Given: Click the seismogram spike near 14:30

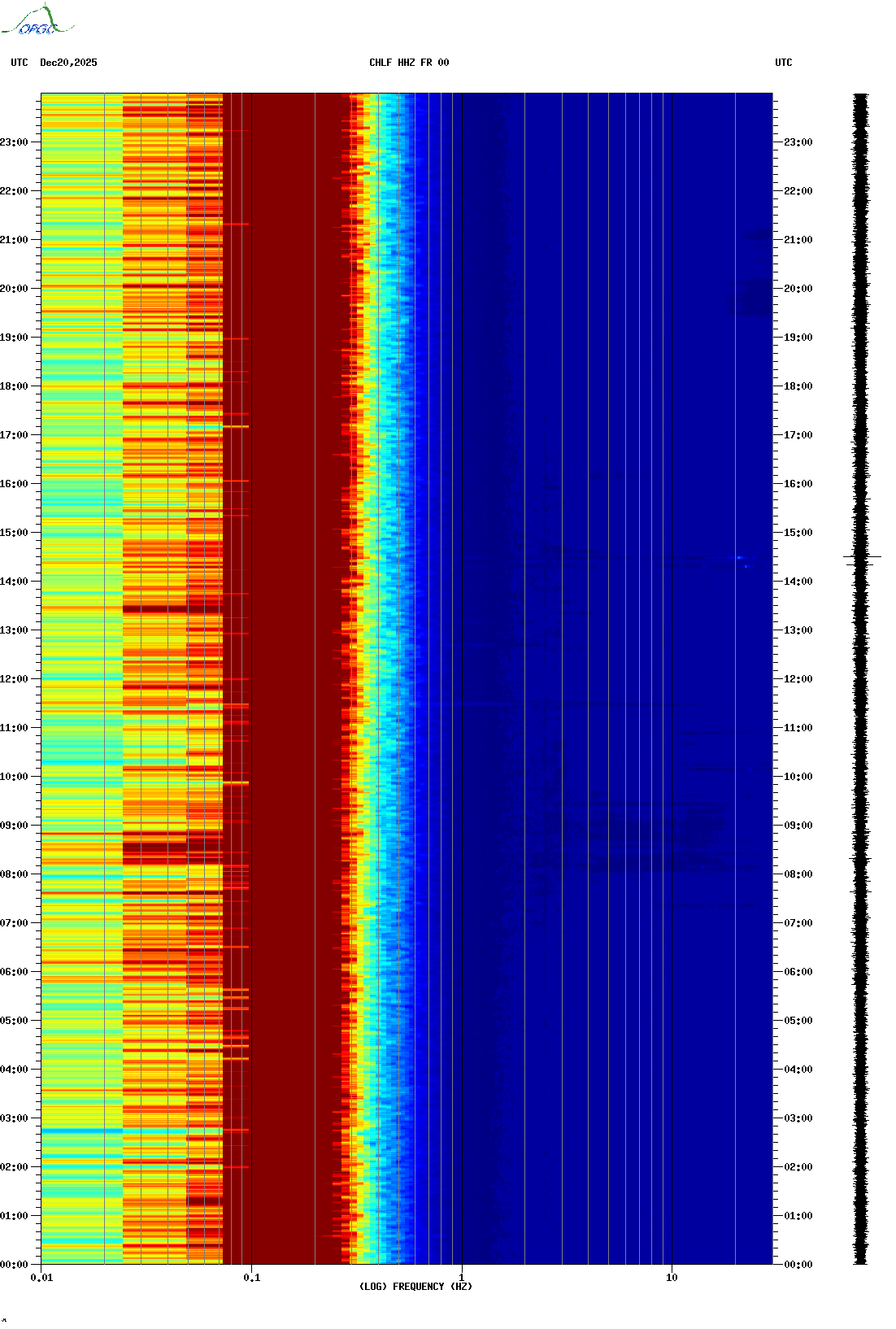Looking at the screenshot, I should [x=862, y=557].
